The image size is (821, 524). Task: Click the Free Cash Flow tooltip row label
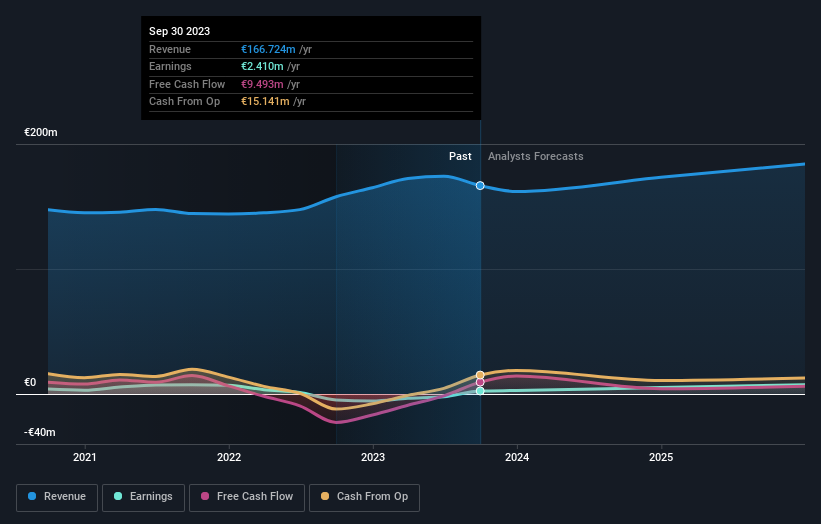coord(187,84)
